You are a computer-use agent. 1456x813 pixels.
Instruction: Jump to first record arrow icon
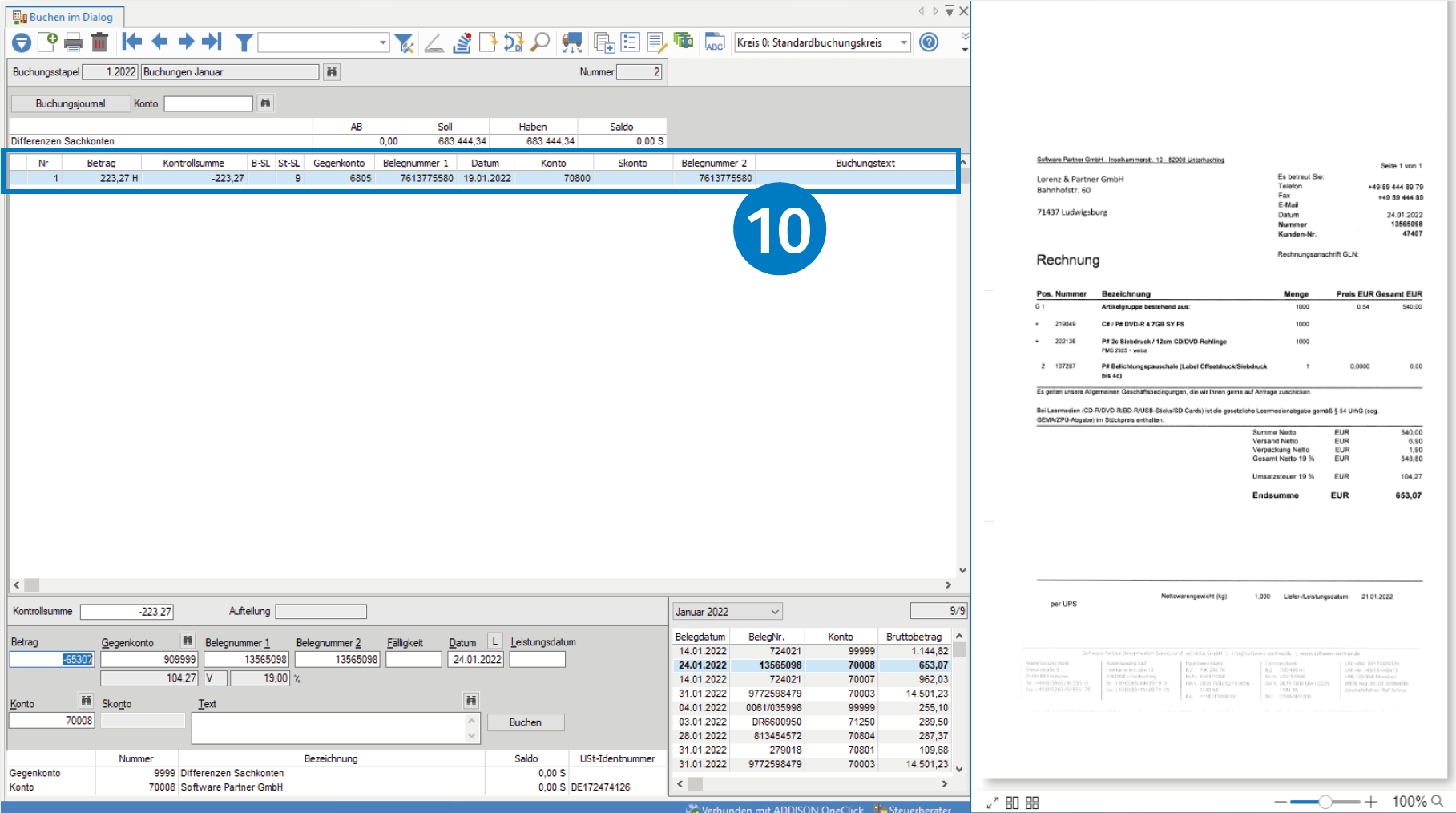[x=132, y=42]
